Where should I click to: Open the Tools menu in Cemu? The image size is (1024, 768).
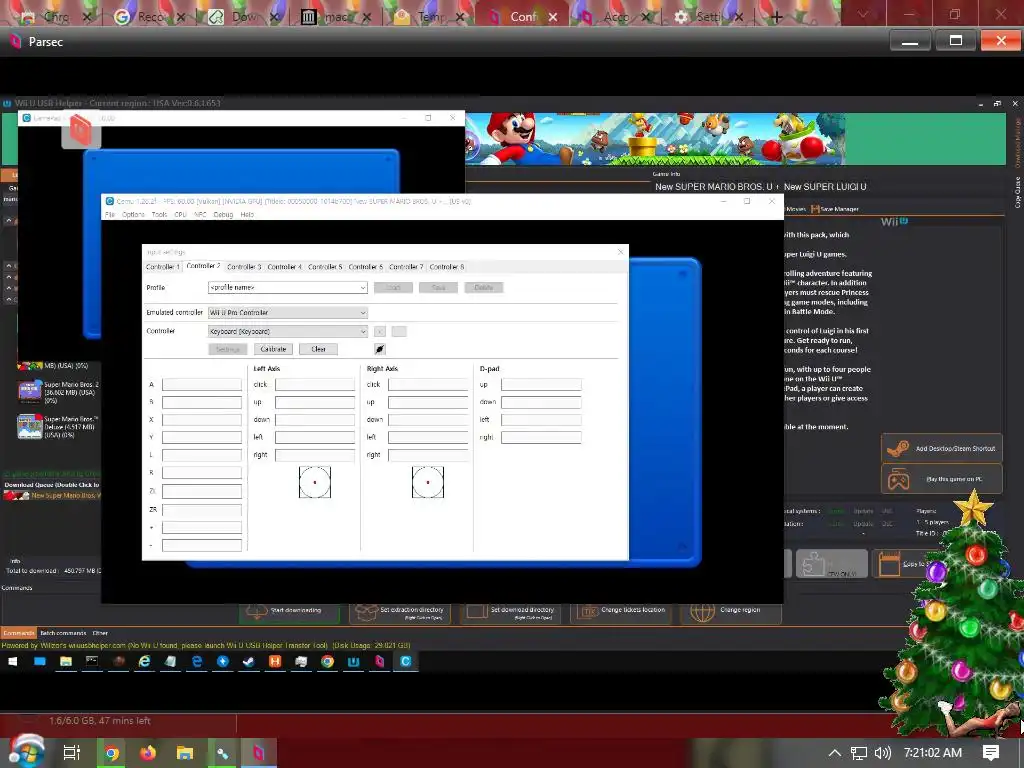pyautogui.click(x=159, y=214)
